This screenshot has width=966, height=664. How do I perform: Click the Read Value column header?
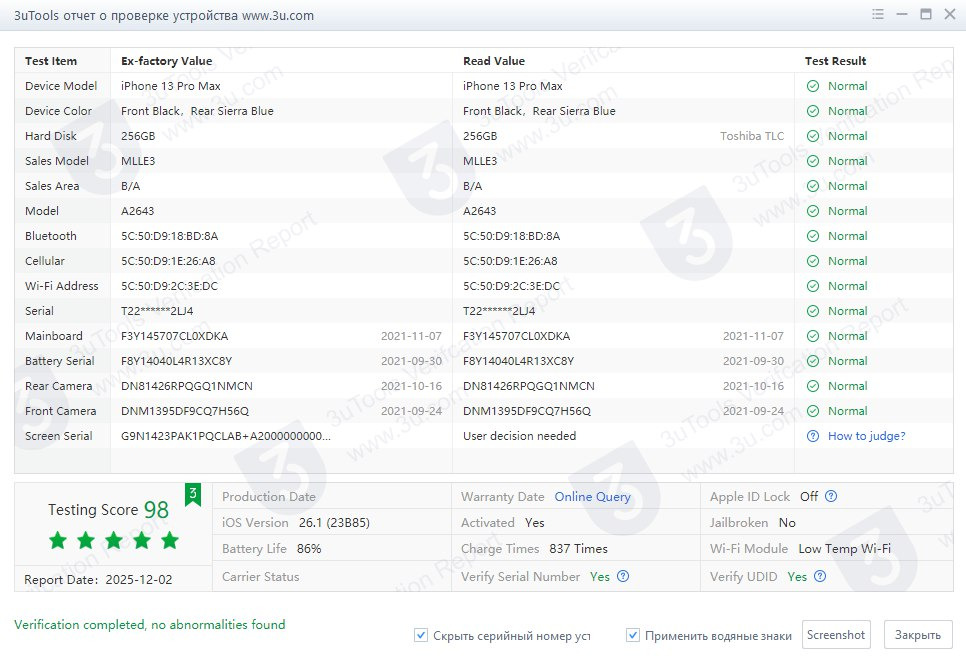pyautogui.click(x=494, y=61)
